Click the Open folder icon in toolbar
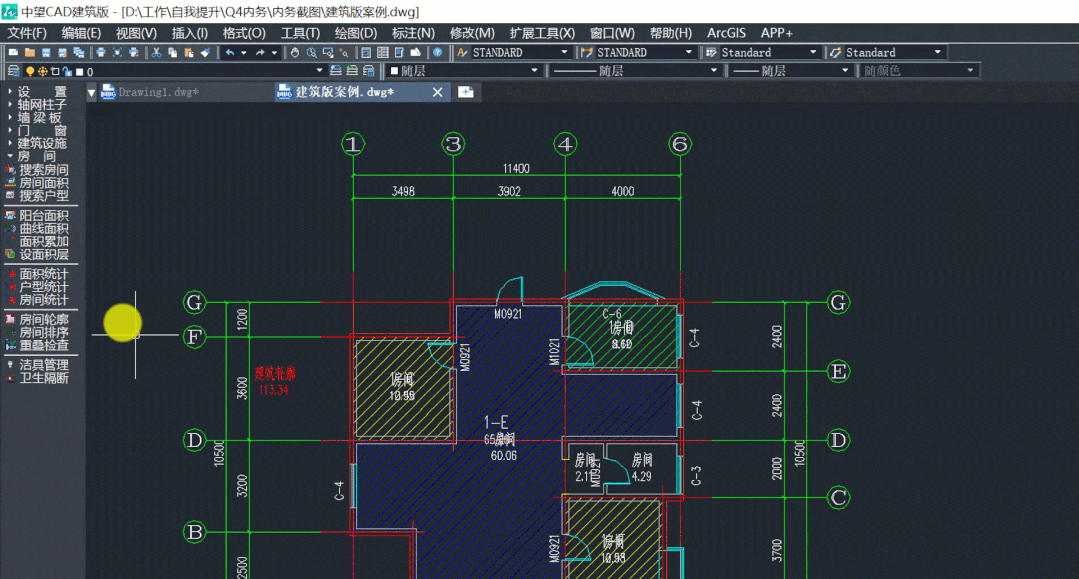This screenshot has width=1079, height=579. pos(30,52)
